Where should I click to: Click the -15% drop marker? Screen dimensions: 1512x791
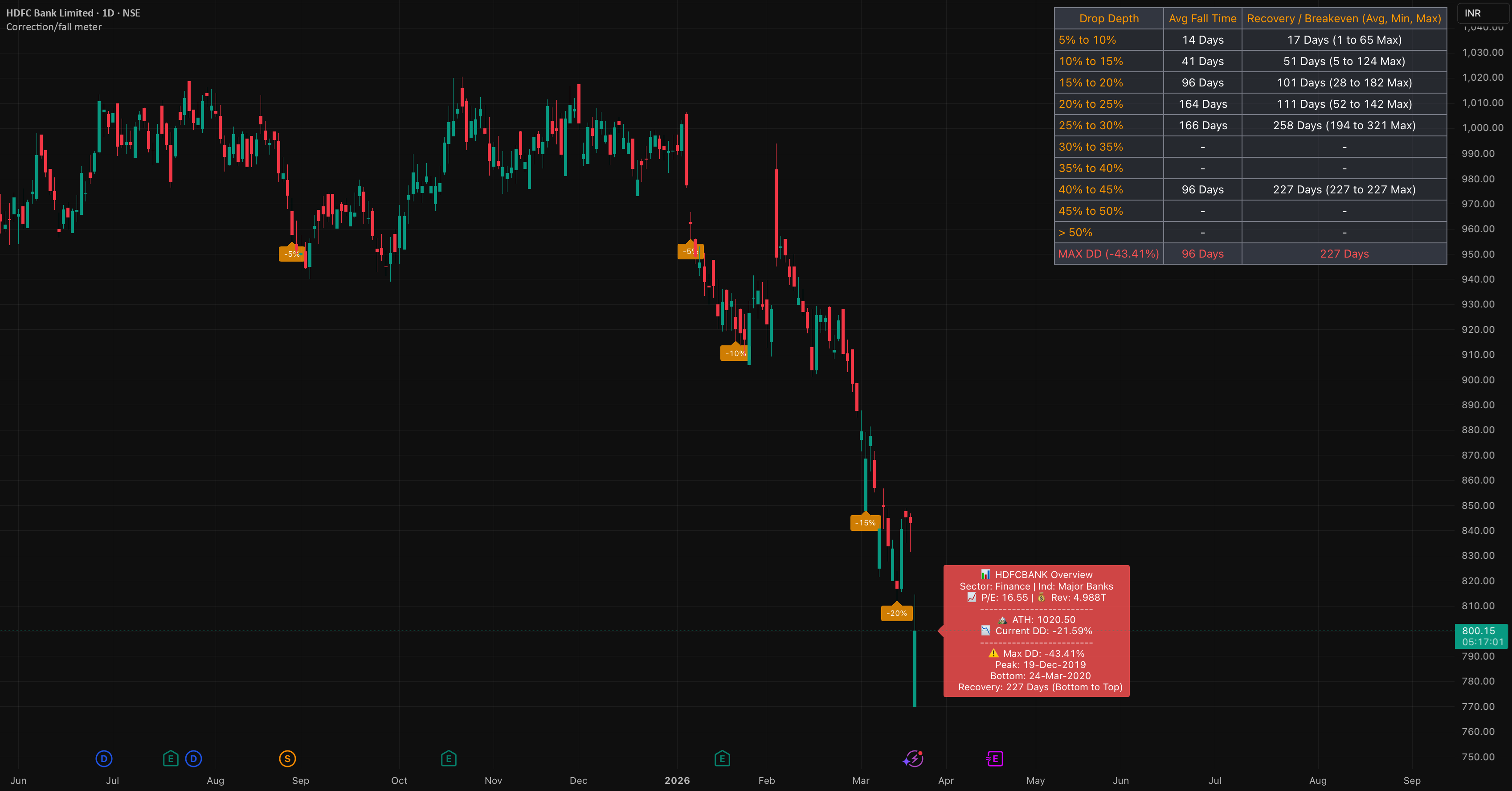pos(865,522)
